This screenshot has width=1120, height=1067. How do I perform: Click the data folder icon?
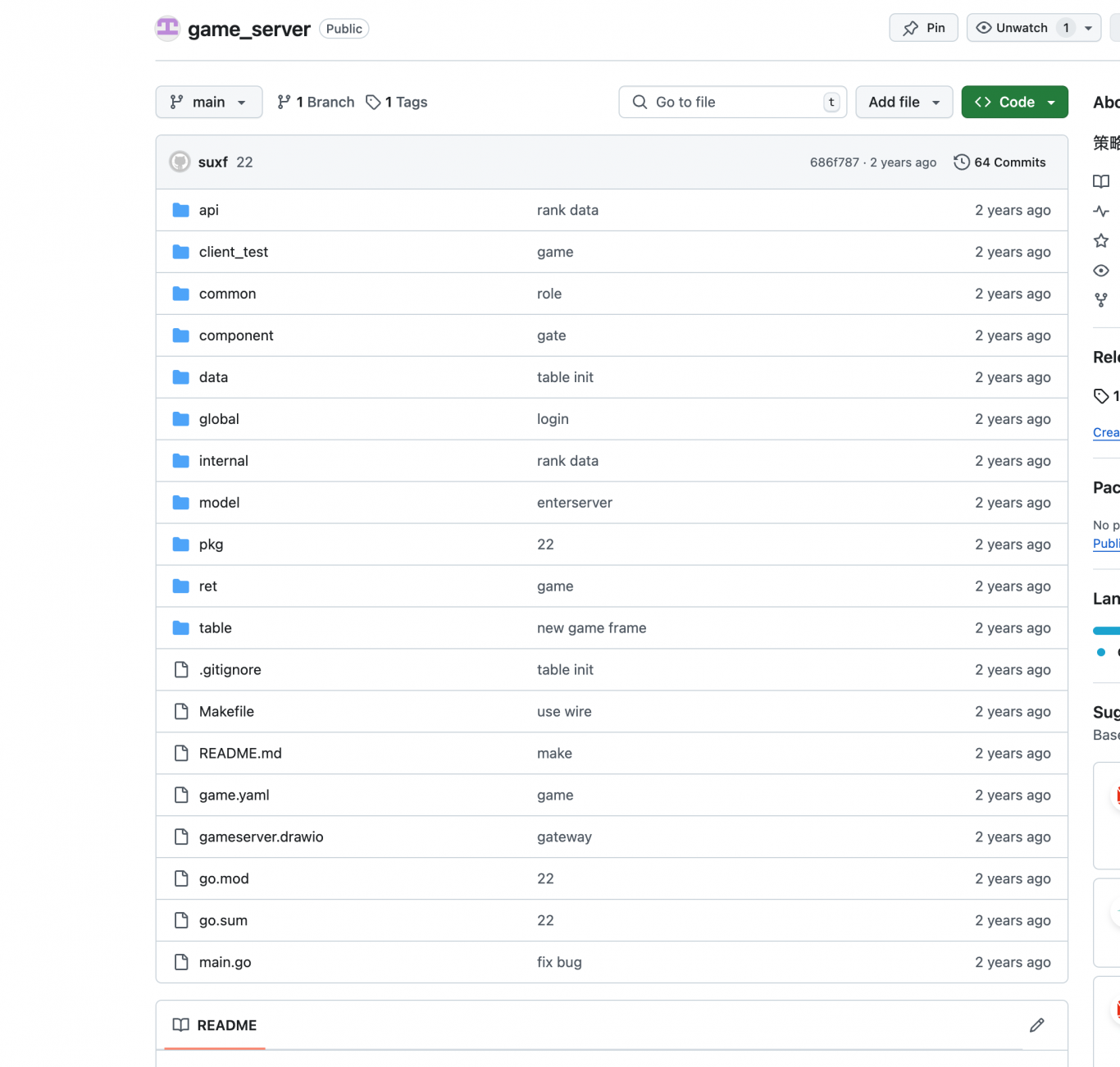181,377
